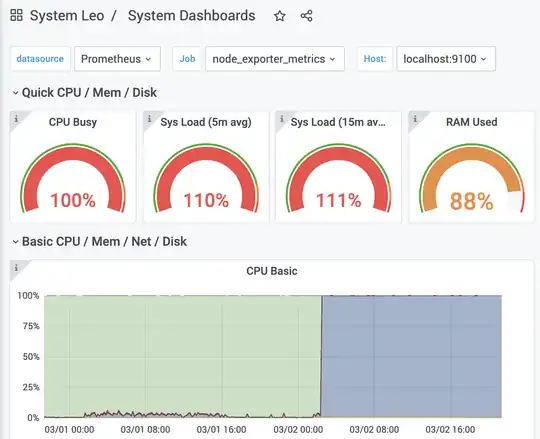Click the Sys Load 110% gauge

pos(206,178)
